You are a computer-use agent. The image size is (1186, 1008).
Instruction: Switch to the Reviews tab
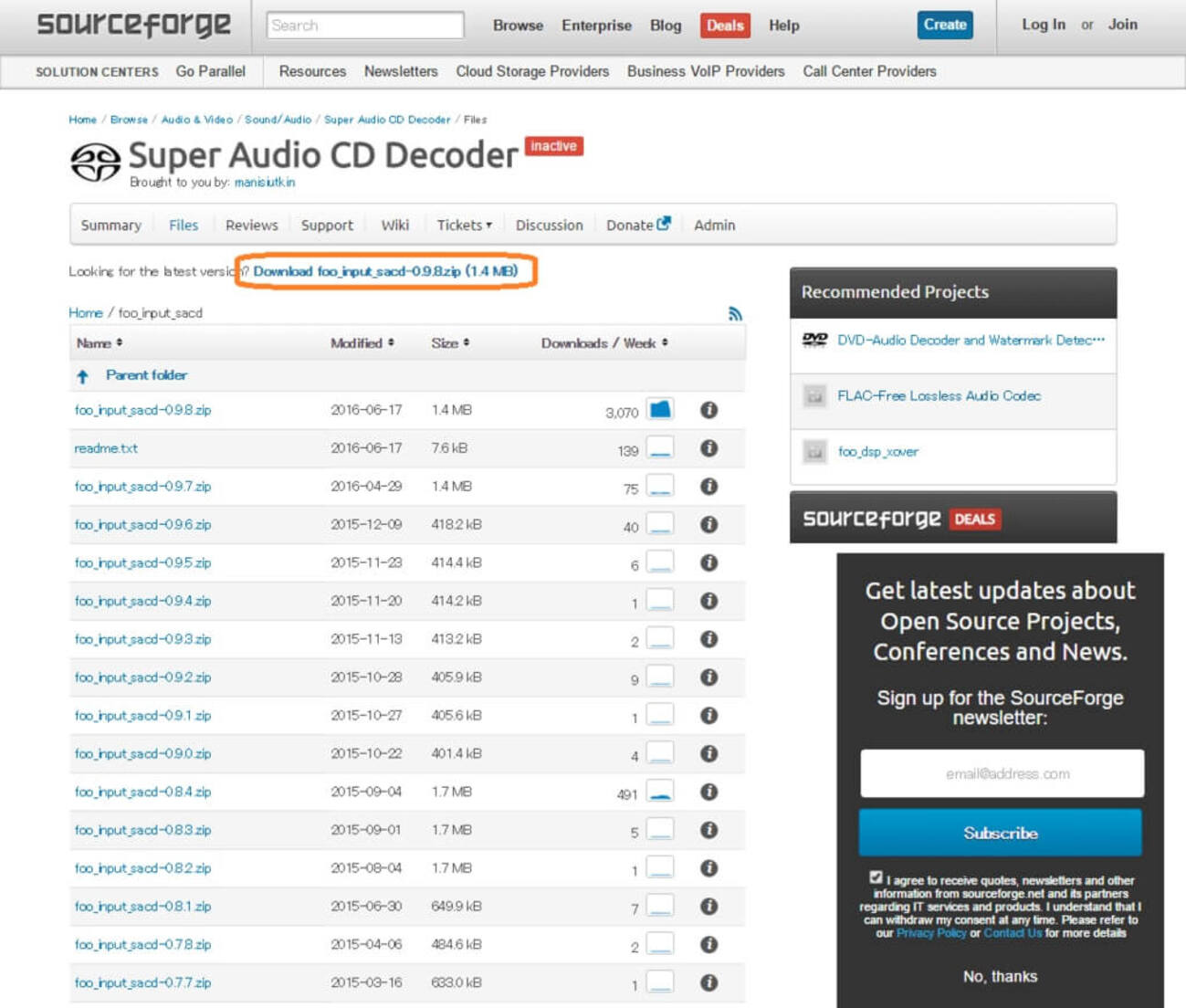(251, 226)
